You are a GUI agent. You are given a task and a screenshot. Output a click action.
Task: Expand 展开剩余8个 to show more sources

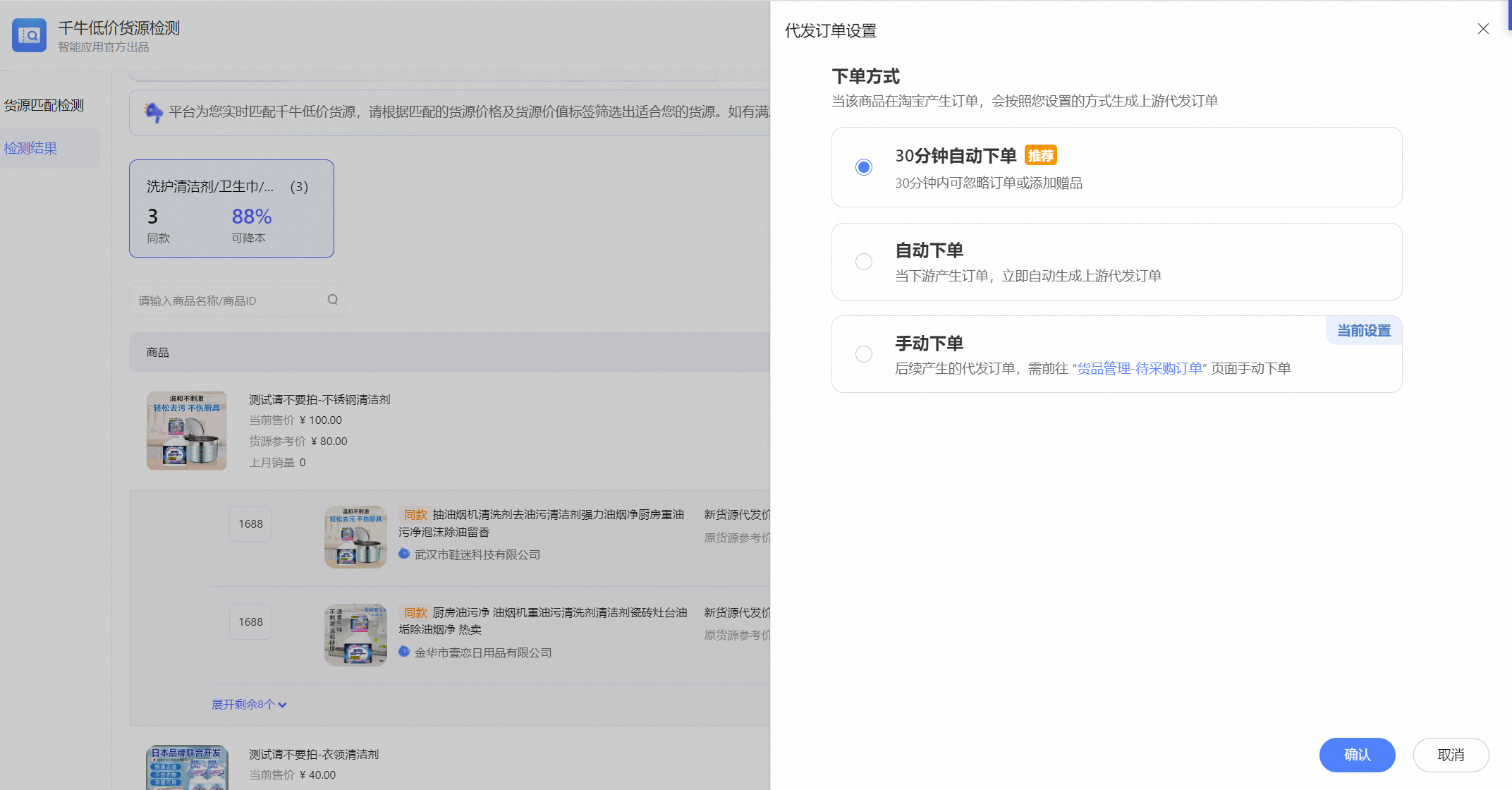pyautogui.click(x=243, y=705)
